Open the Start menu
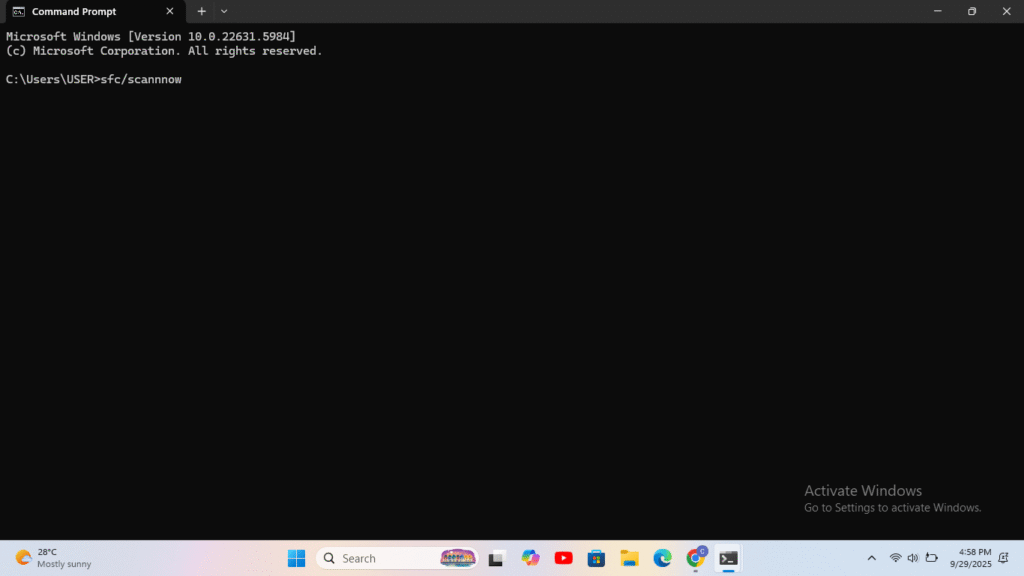The image size is (1024, 576). pyautogui.click(x=296, y=558)
